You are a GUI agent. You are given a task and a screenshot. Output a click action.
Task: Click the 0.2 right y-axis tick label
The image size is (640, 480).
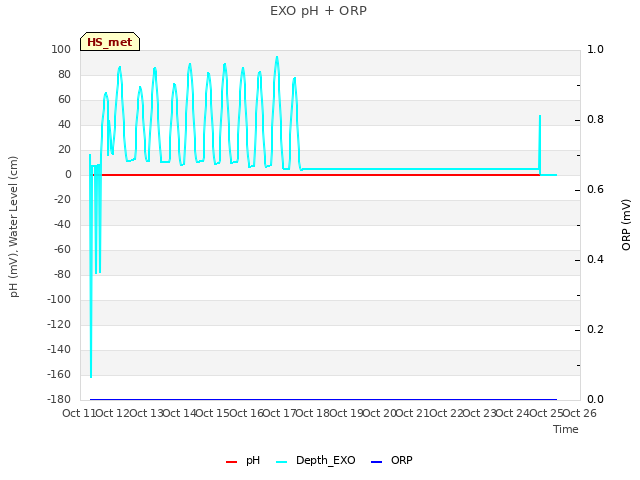tap(595, 329)
